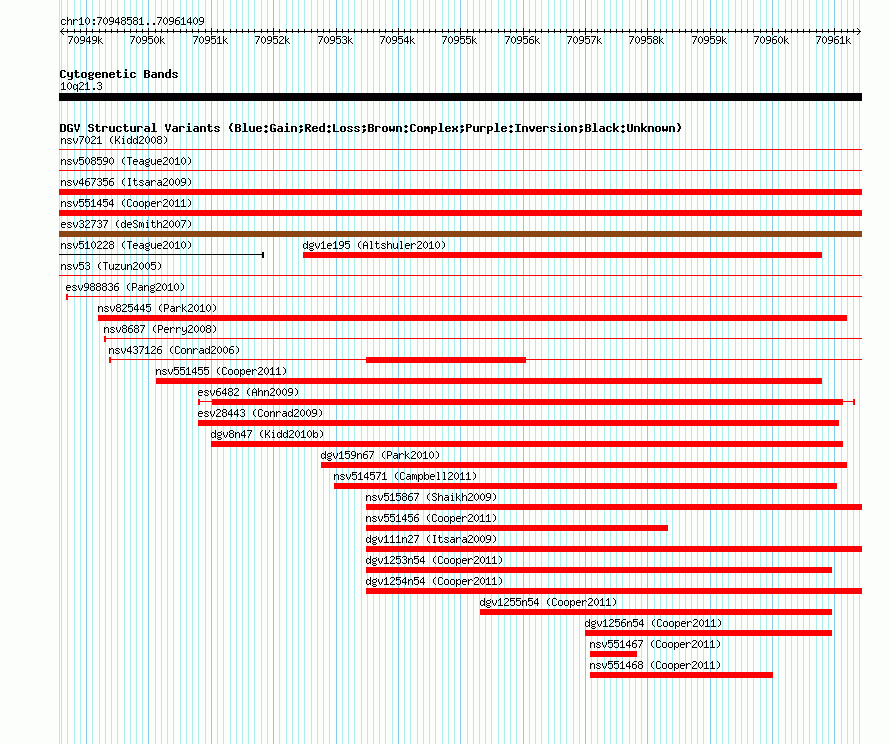
Task: Open variant dgv1256n54 (Cooper2011)
Action: tap(653, 623)
